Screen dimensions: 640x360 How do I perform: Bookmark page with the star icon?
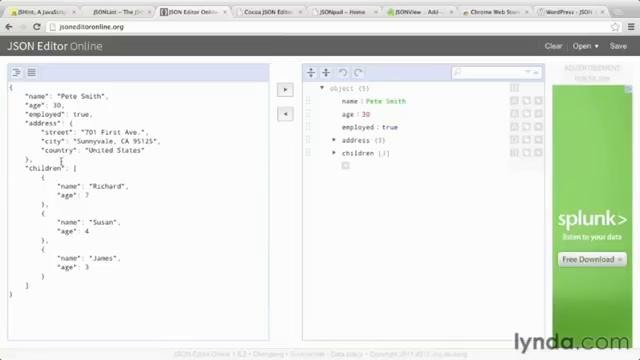(x=615, y=27)
